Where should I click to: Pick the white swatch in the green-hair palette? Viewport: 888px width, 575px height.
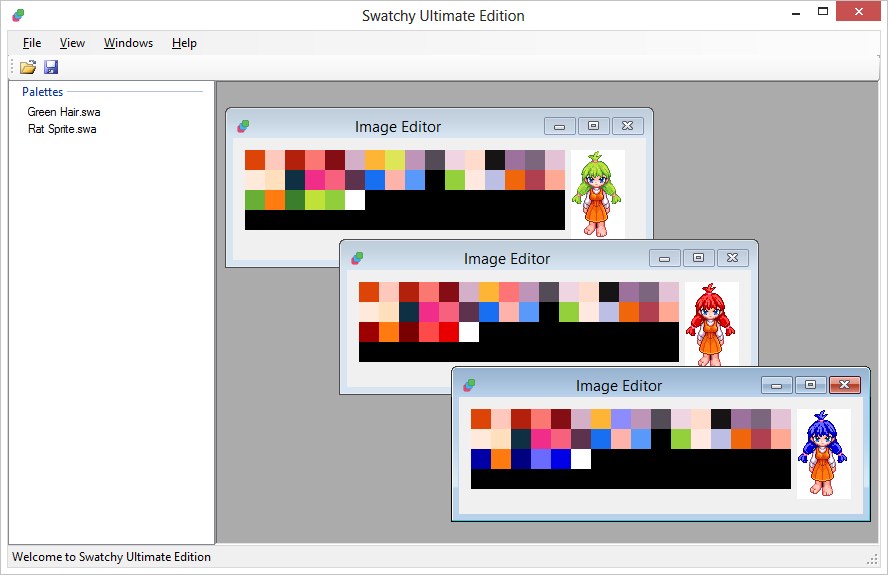355,200
